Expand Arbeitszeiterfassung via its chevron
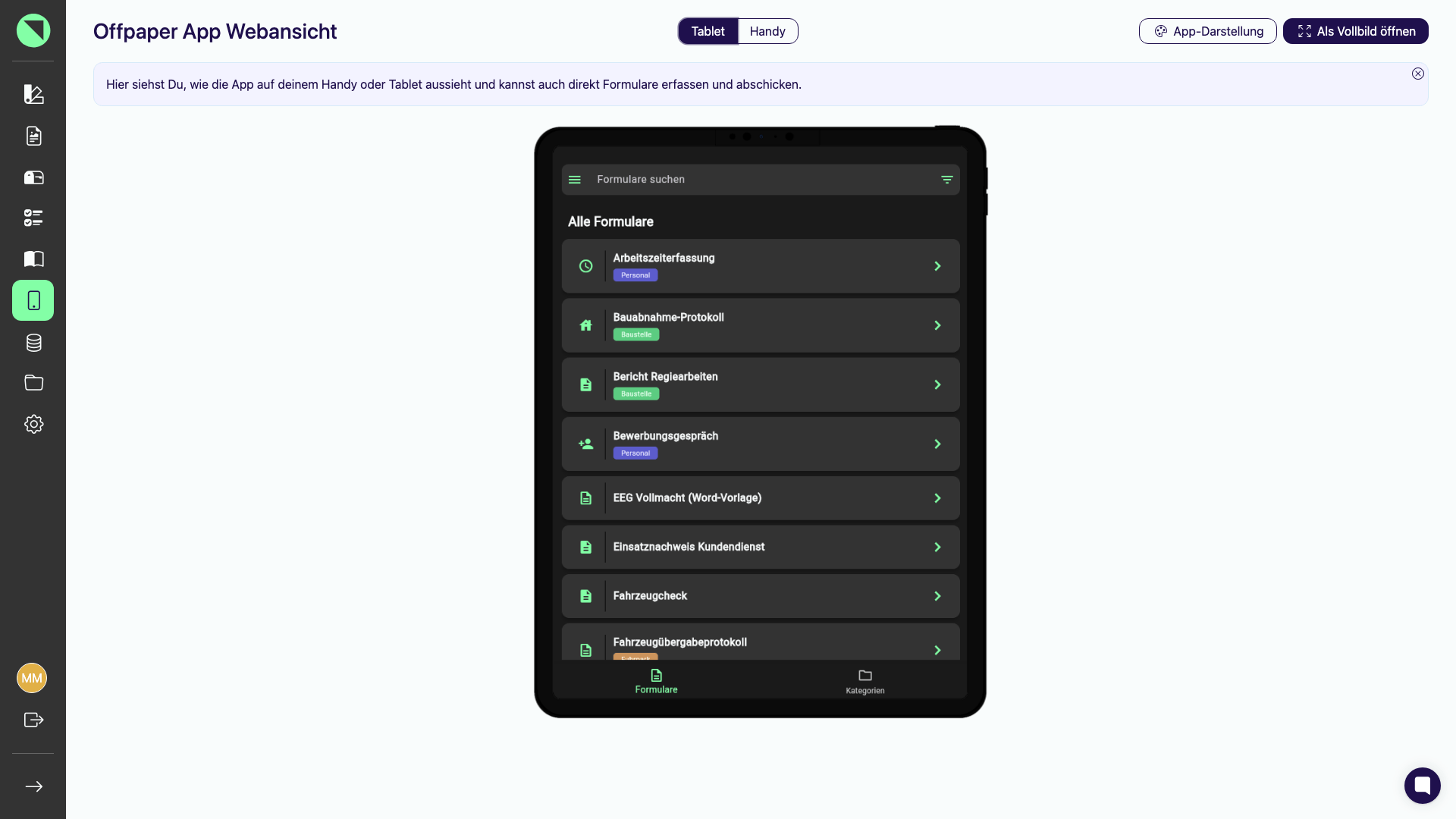The width and height of the screenshot is (1456, 819). point(937,266)
